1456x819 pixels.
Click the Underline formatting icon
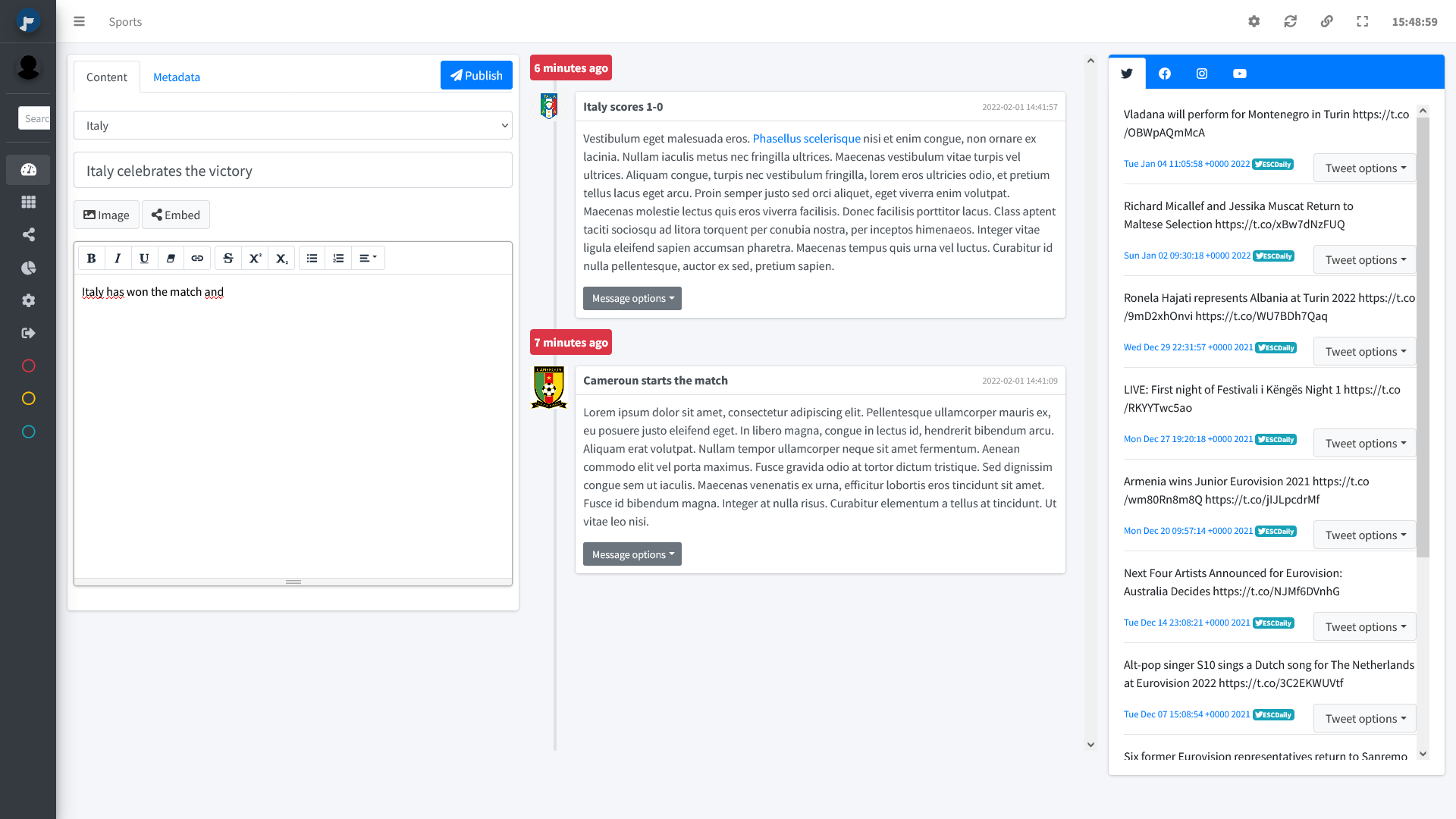tap(144, 258)
